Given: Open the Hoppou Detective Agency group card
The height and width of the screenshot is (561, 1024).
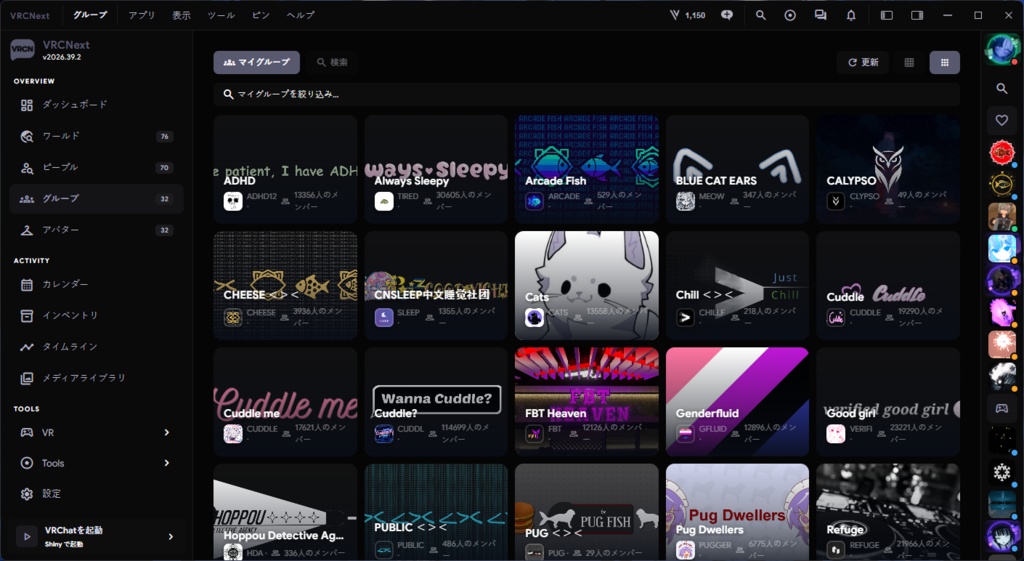Looking at the screenshot, I should click(285, 512).
